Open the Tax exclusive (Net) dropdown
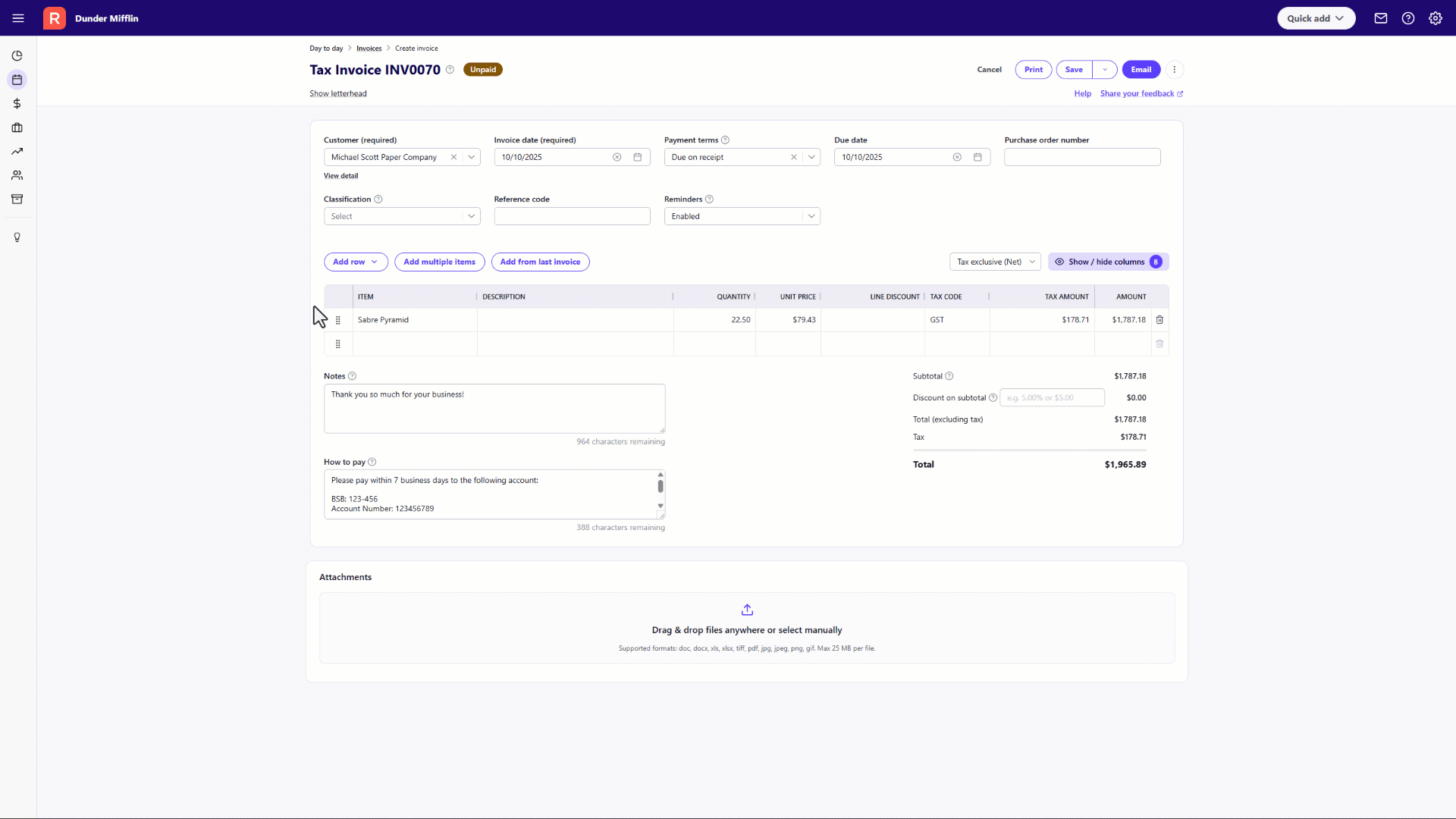Screen dimensions: 1456x819 pyautogui.click(x=995, y=262)
